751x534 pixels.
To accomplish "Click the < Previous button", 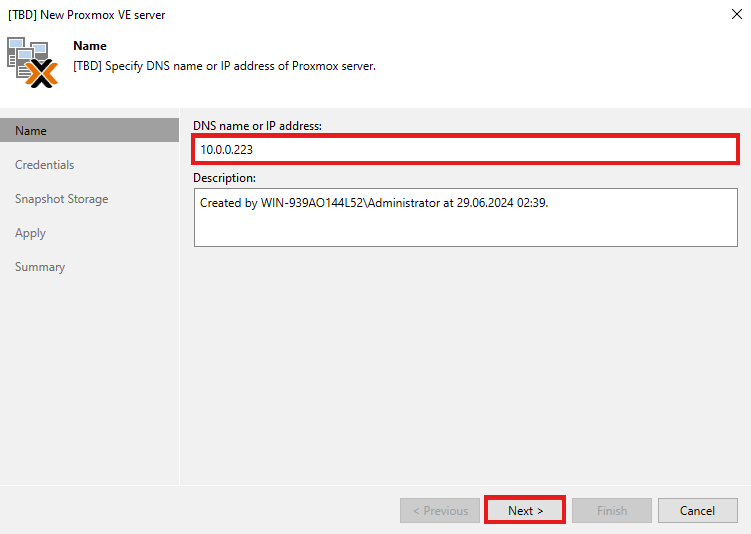I will click(x=440, y=510).
